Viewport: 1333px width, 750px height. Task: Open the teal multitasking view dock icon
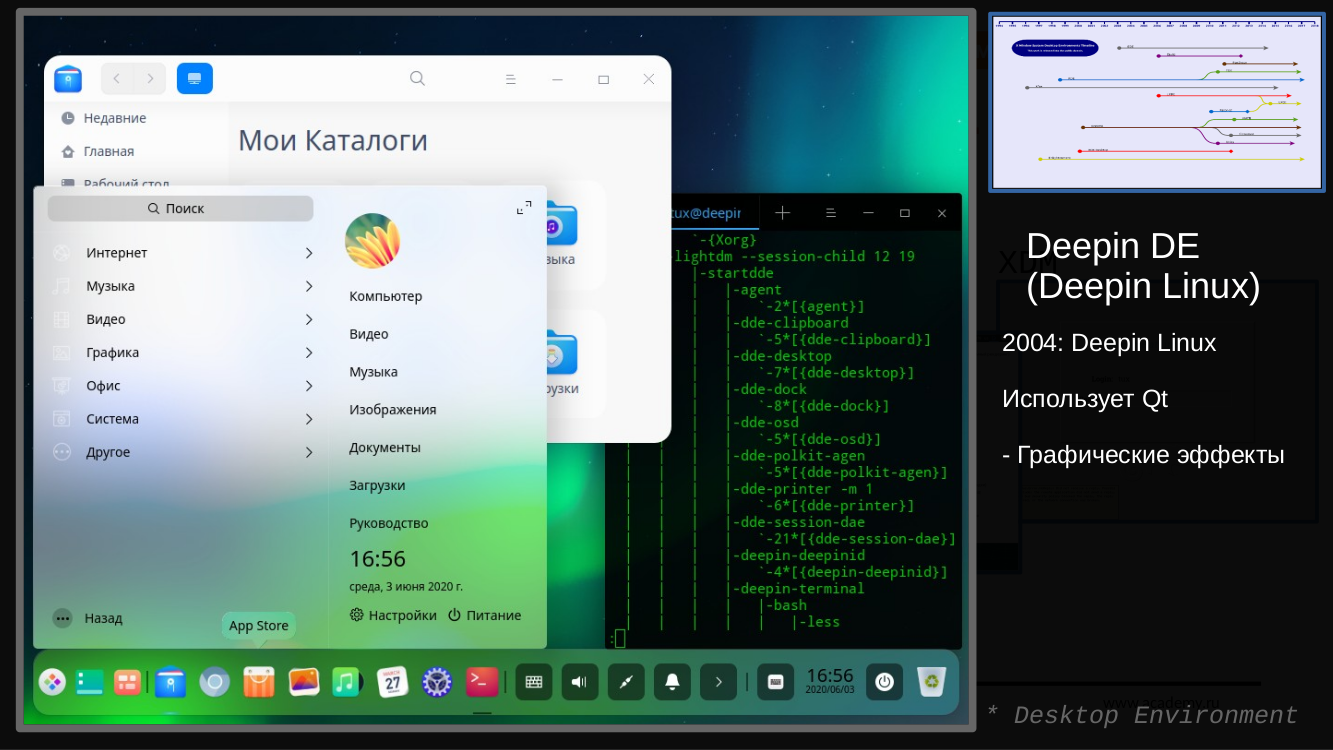tap(90, 682)
